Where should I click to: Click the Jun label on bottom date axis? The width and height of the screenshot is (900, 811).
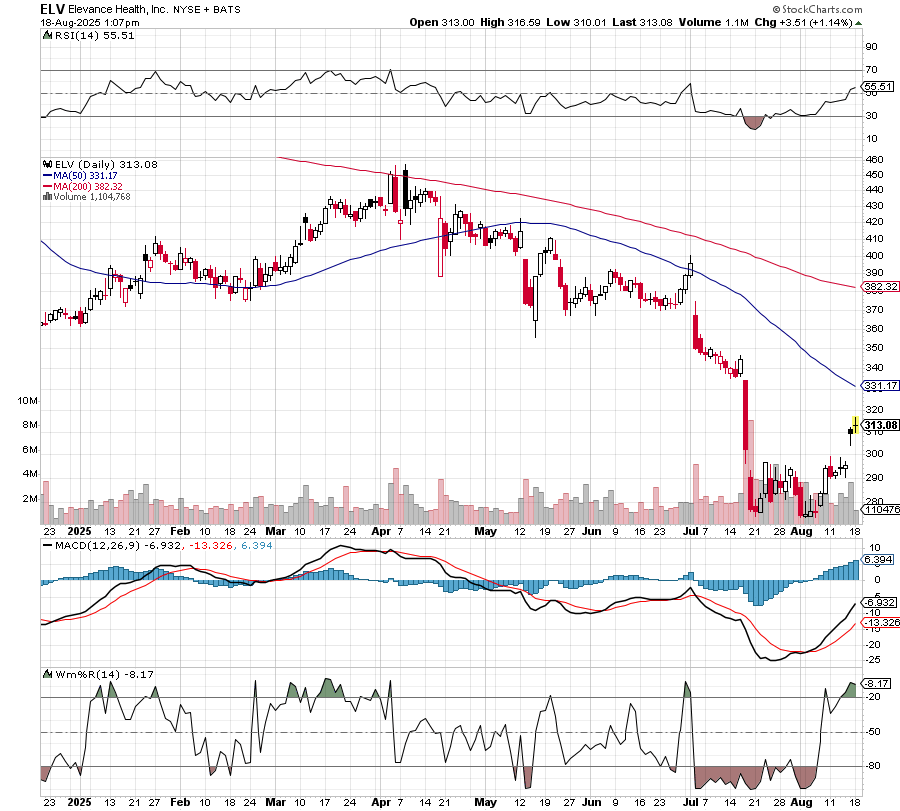click(x=591, y=802)
